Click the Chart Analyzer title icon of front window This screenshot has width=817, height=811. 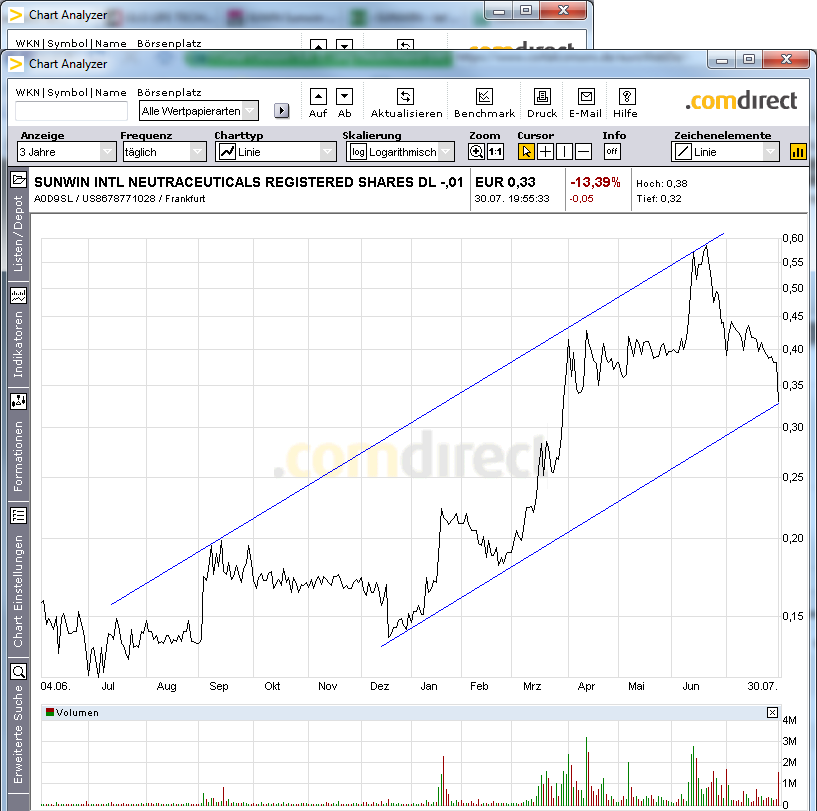[x=16, y=64]
